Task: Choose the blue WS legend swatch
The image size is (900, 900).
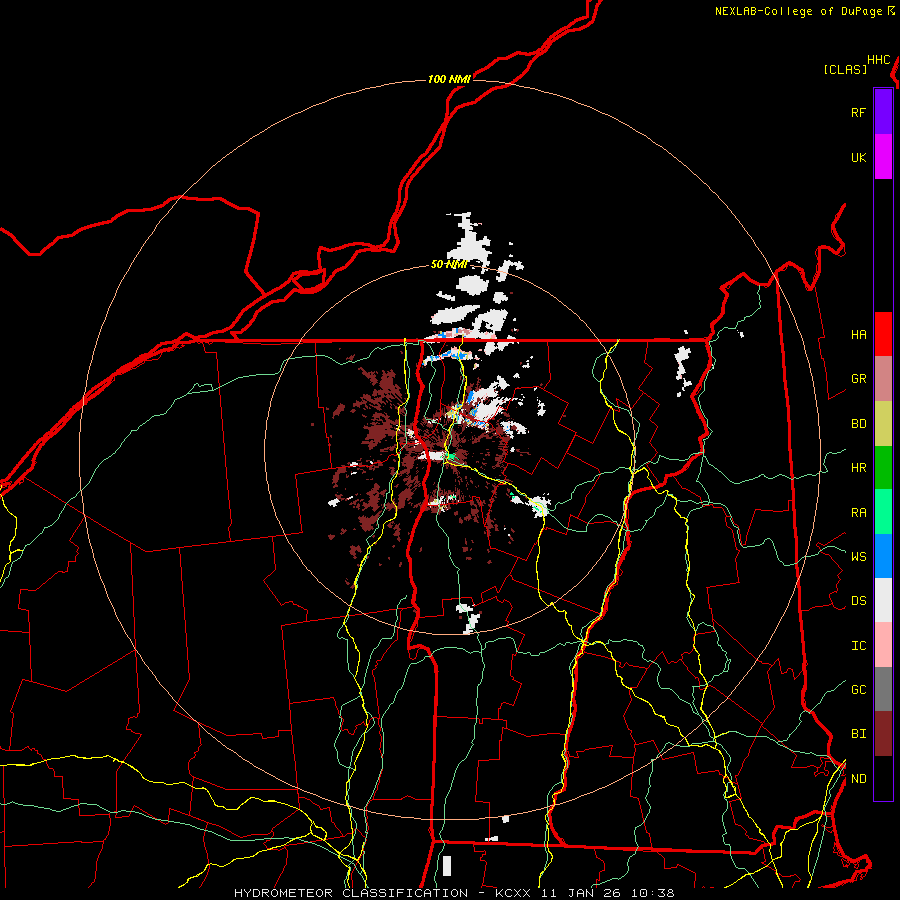Action: [883, 556]
